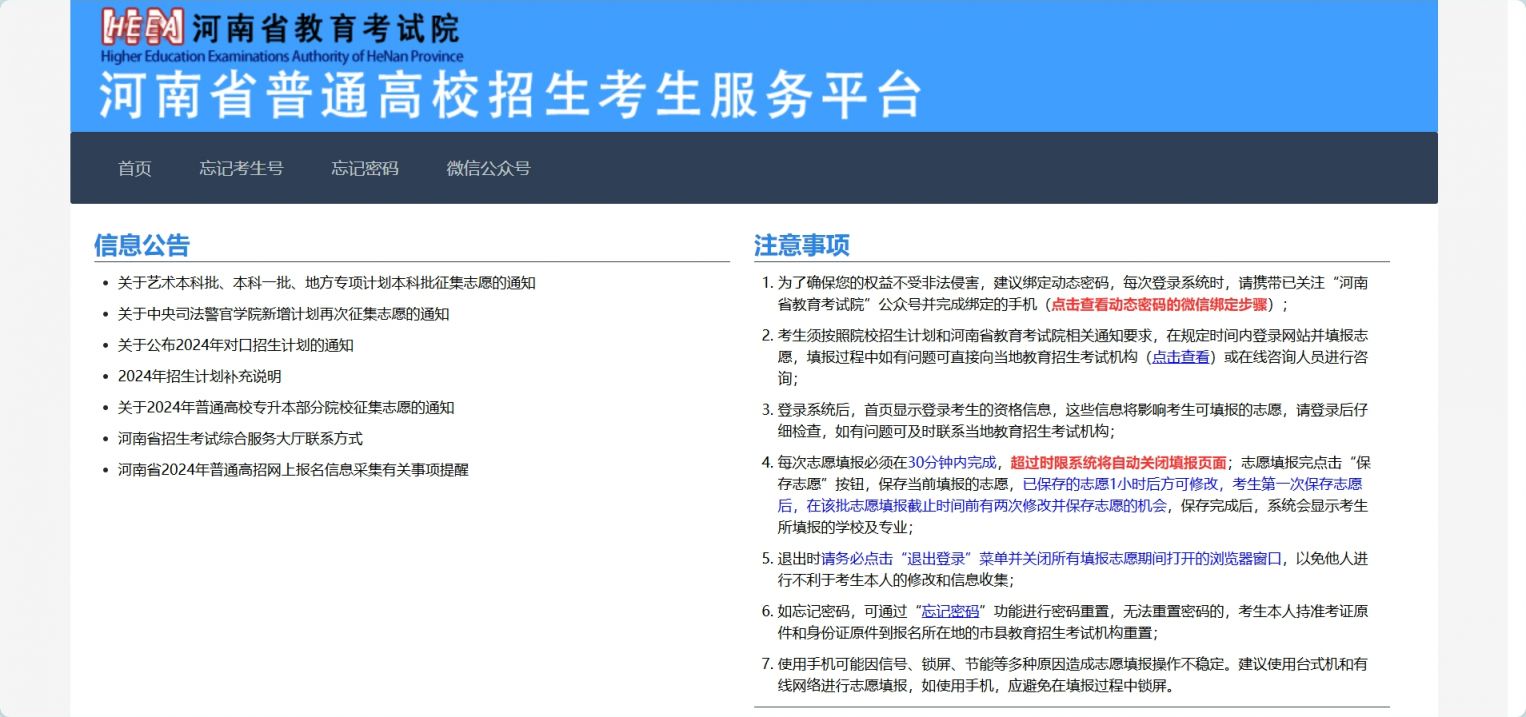Viewport: 1526px width, 717px height.
Task: Click the red text 超过时限系统将自动关闭填报页面
Action: click(1118, 462)
